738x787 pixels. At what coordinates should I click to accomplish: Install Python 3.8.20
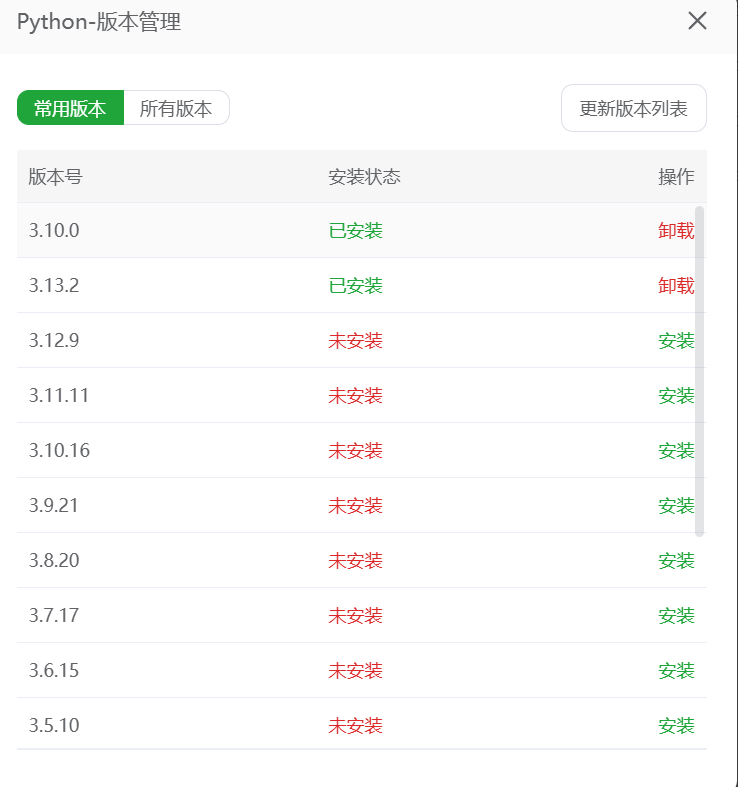(x=676, y=561)
